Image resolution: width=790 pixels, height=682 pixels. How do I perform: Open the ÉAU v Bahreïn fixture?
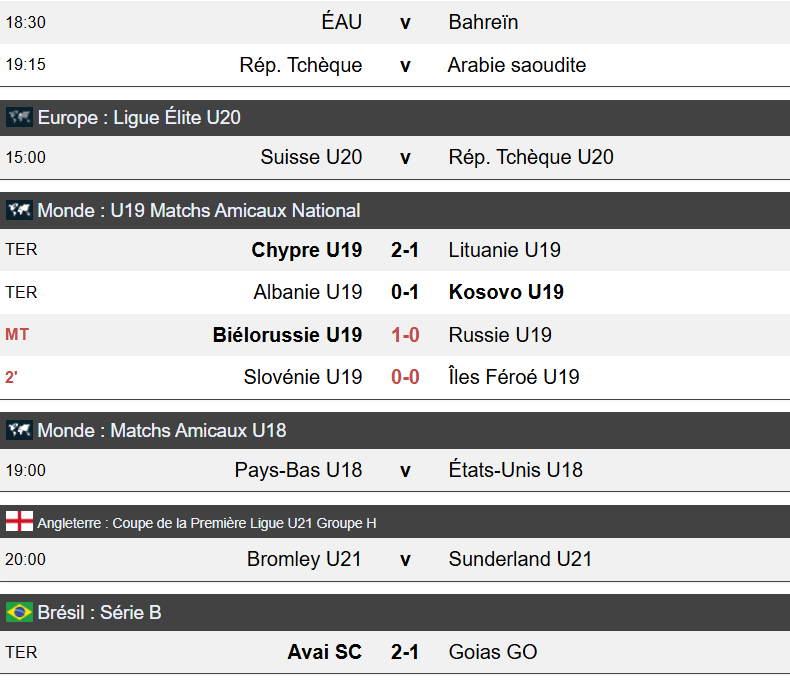pyautogui.click(x=405, y=22)
